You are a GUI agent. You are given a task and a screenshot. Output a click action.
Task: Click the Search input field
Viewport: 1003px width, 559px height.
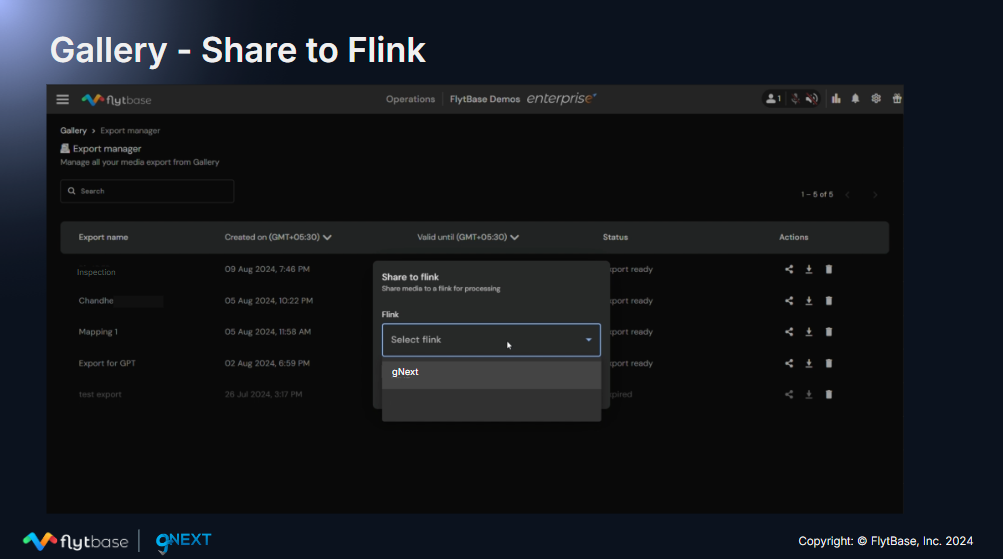[x=147, y=191]
